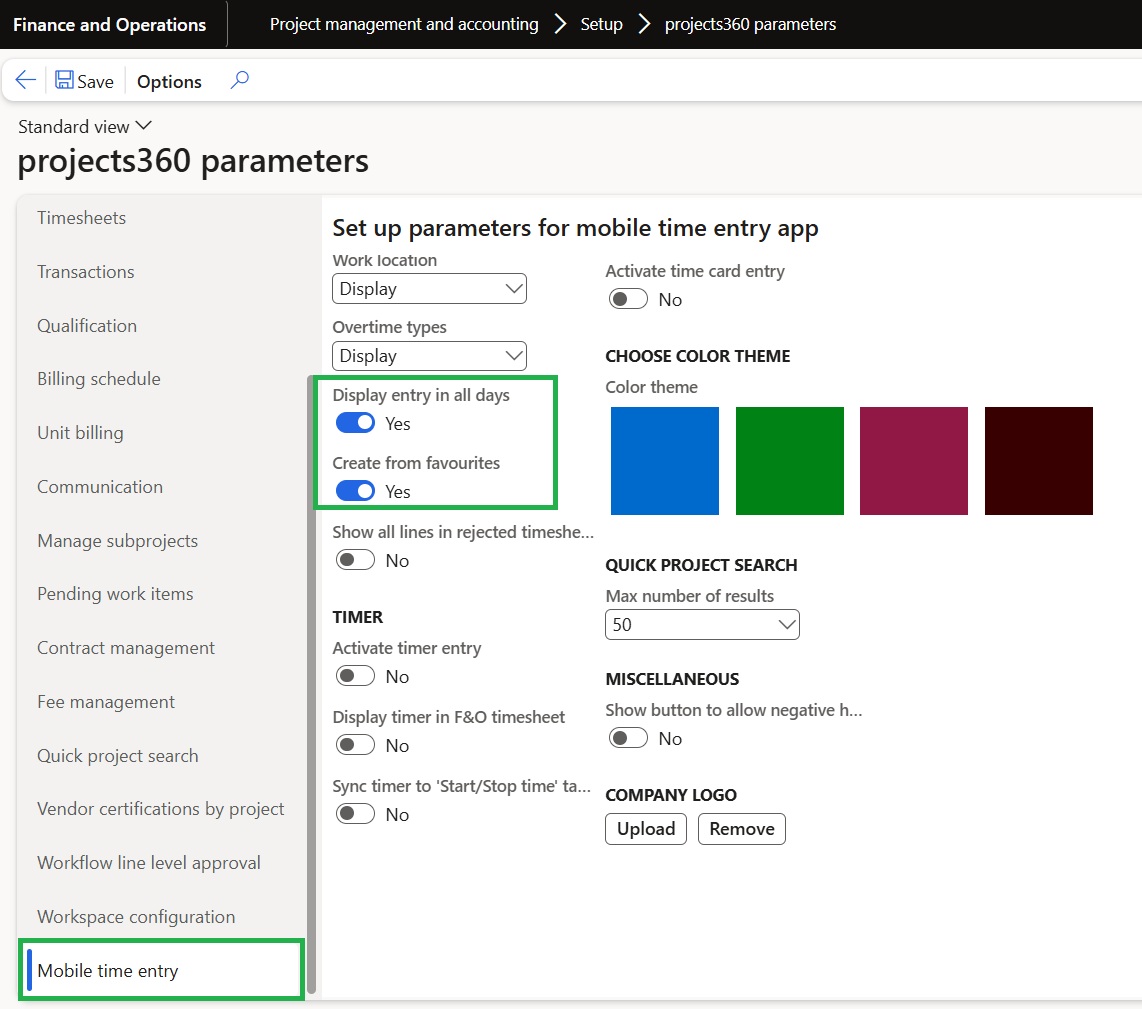Enable Activate timer entry toggle
The width and height of the screenshot is (1142, 1009).
coord(355,677)
